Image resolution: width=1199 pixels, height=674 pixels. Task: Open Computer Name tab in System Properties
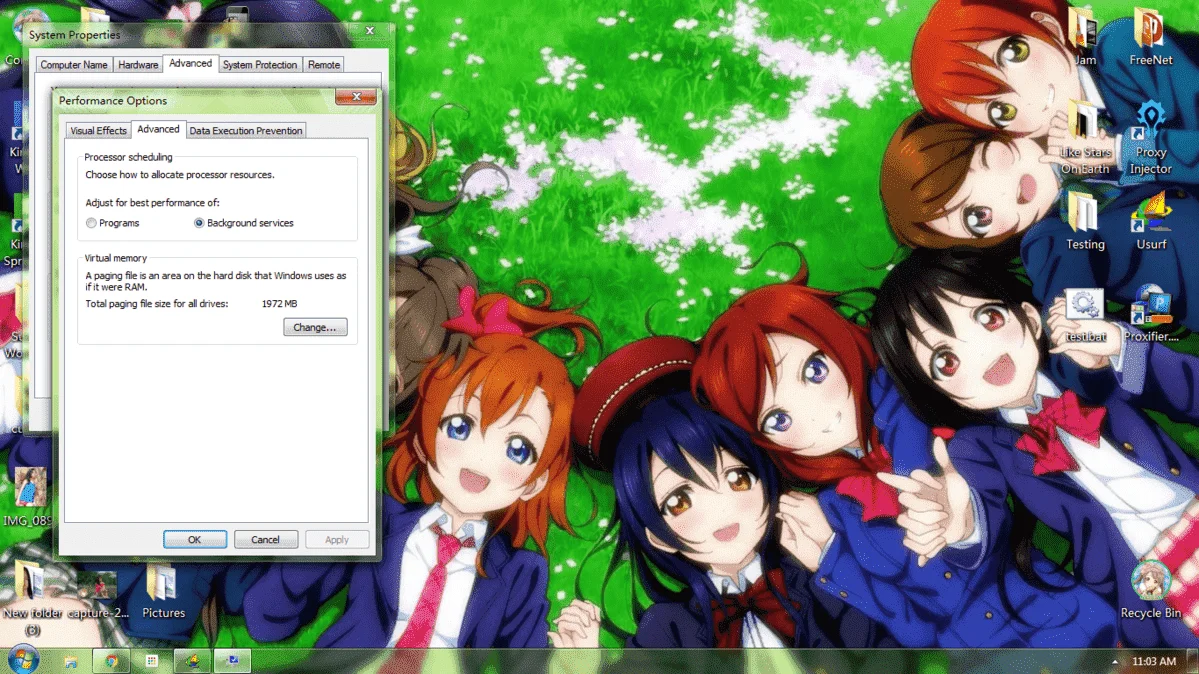(x=73, y=65)
